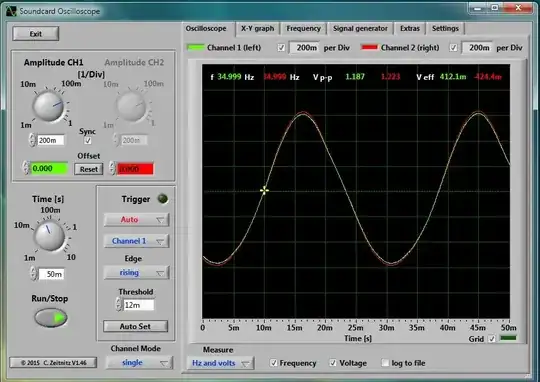The width and height of the screenshot is (540, 382).
Task: Click the Amplitude CH1 rotary knob
Action: [x=48, y=106]
